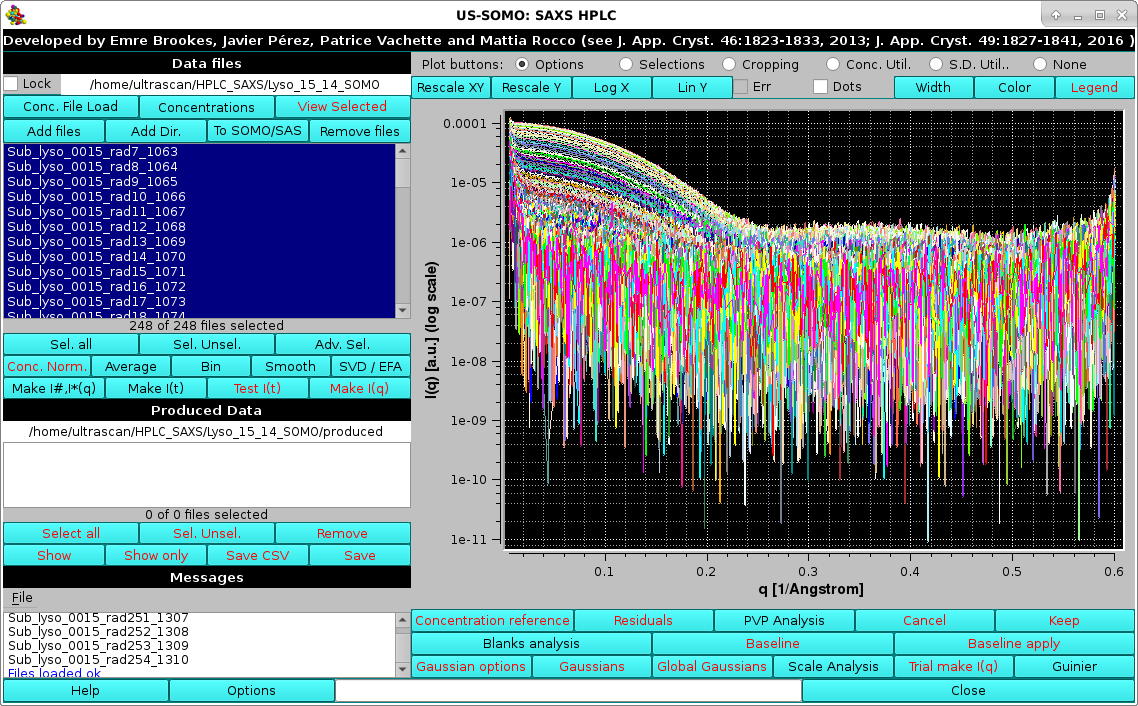Enable the Lock checkbox
1138x706 pixels.
(x=11, y=84)
